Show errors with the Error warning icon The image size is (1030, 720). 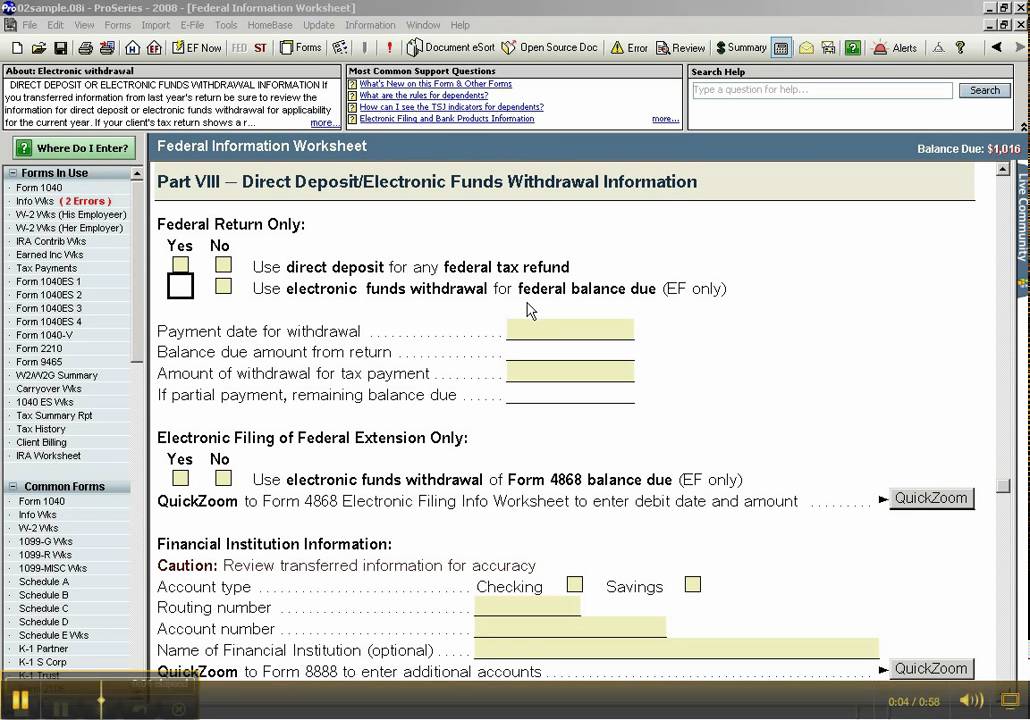629,48
